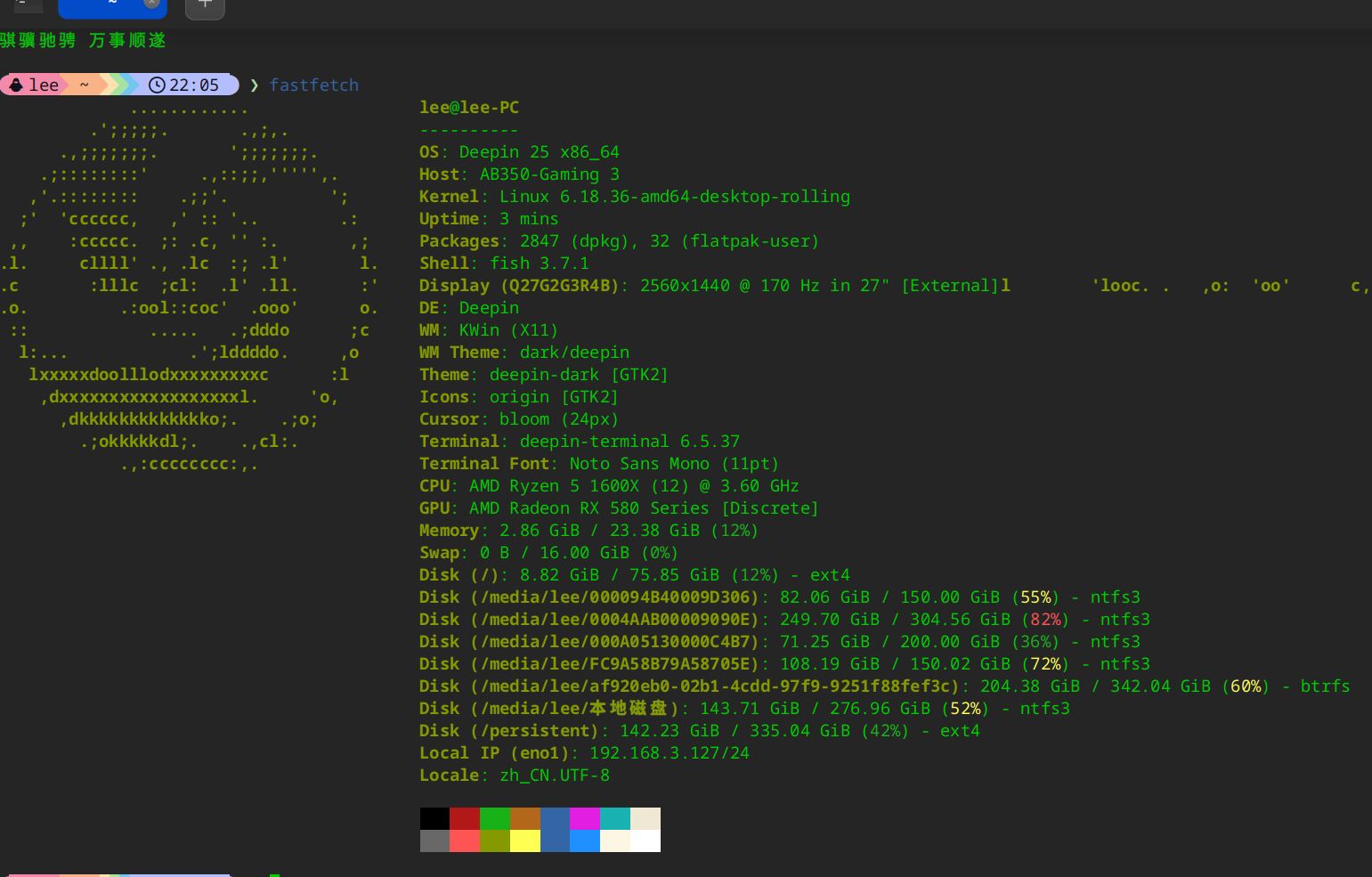The image size is (1372, 877).
Task: Click the bright yellow color block
Action: point(525,840)
